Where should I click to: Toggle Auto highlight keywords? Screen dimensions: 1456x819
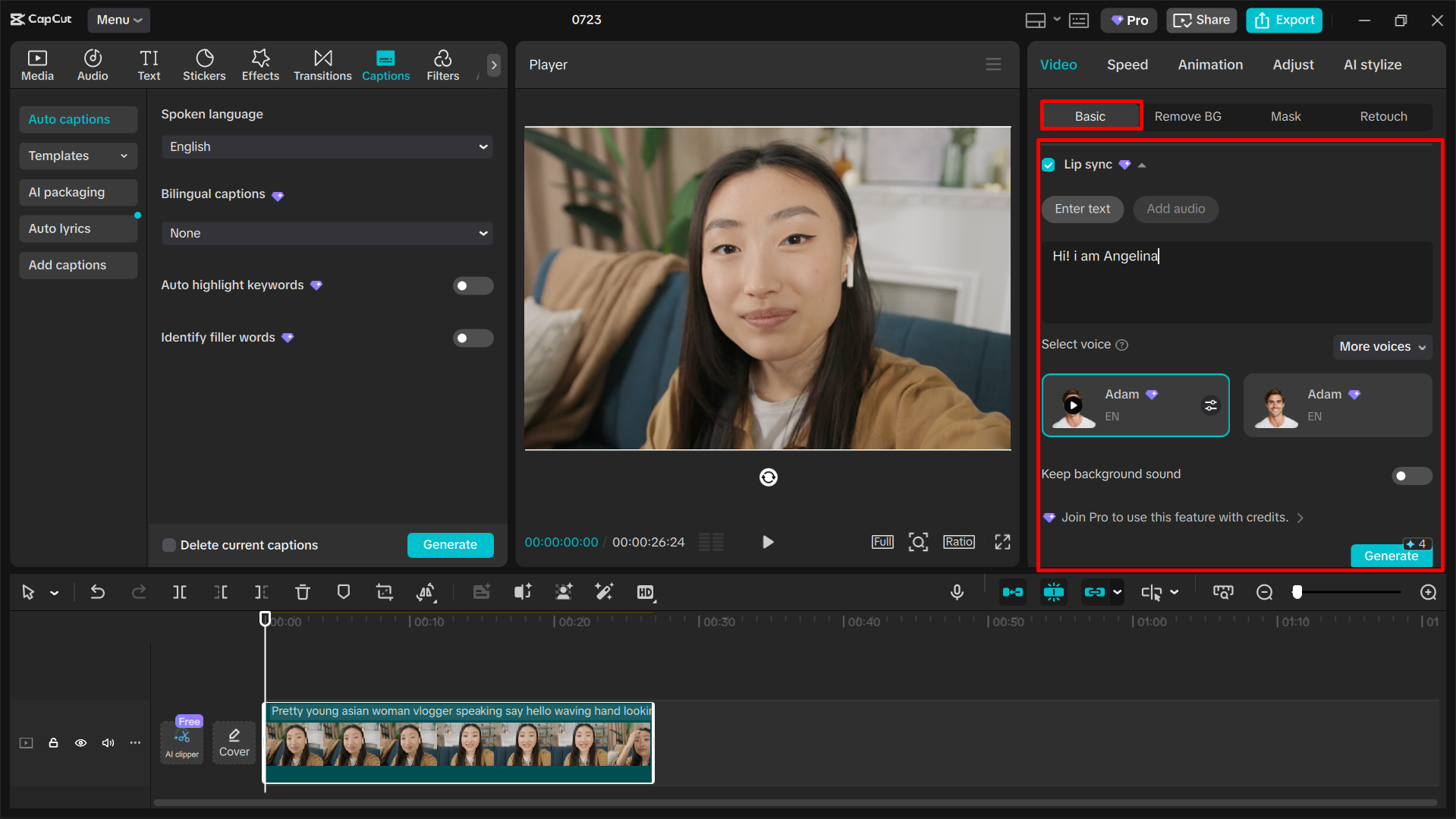coord(473,285)
